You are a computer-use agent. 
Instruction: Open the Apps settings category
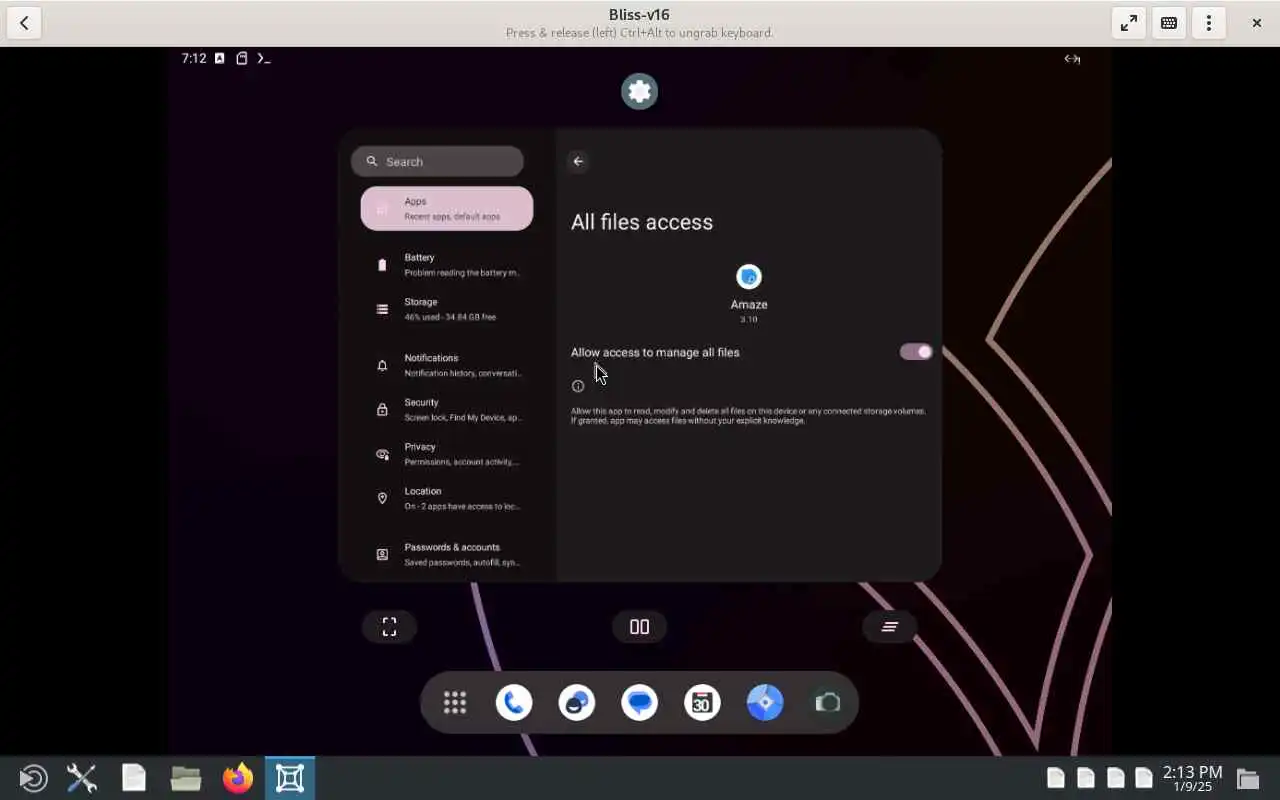click(447, 208)
